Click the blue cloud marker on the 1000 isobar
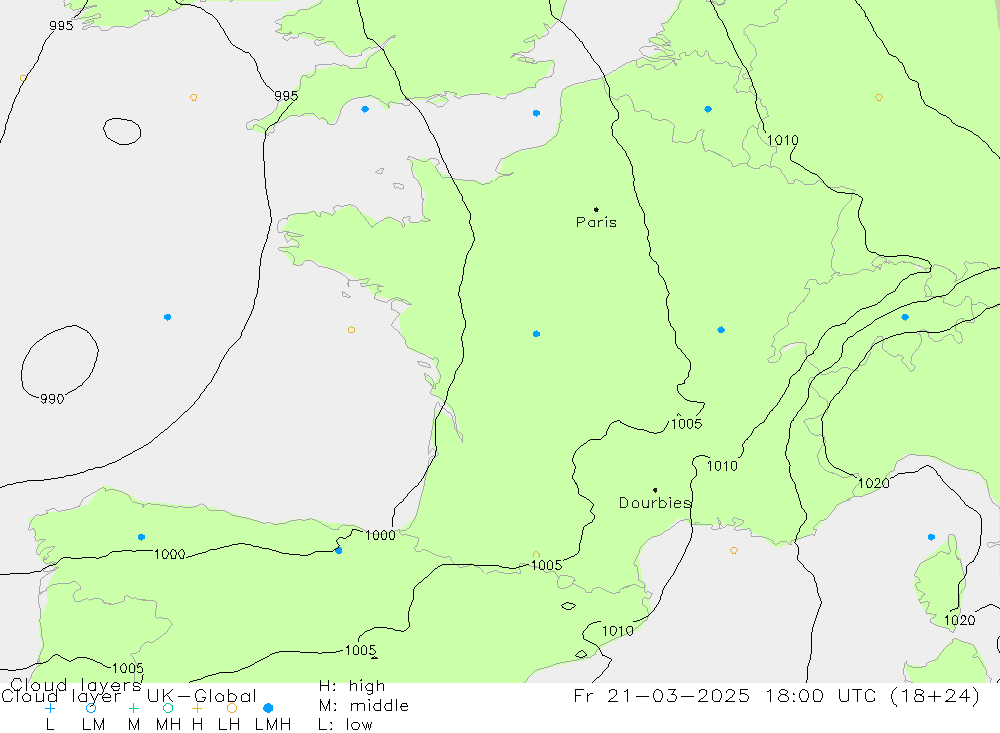The height and width of the screenshot is (733, 1000). 339,550
